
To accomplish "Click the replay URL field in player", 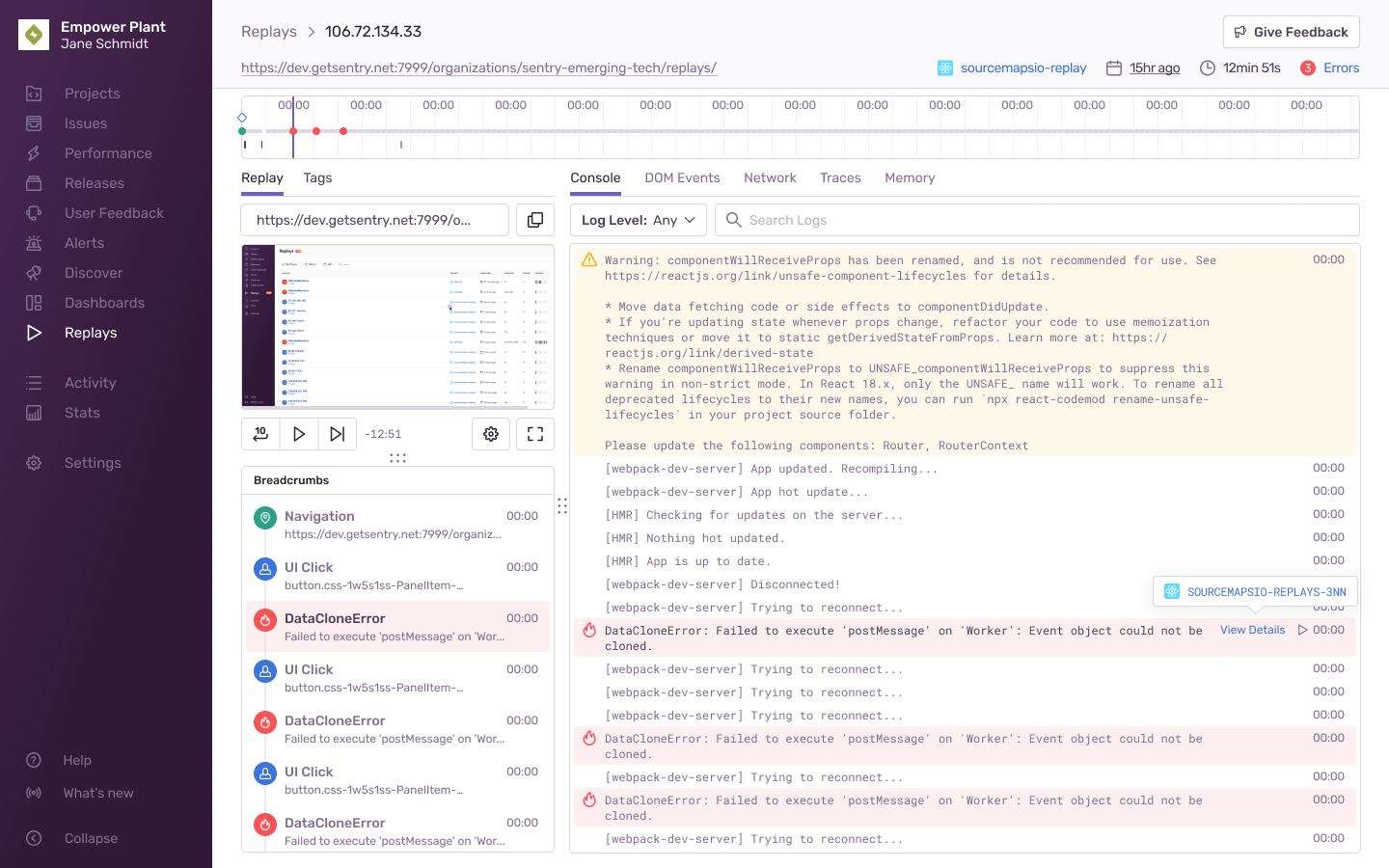I will click(x=375, y=220).
